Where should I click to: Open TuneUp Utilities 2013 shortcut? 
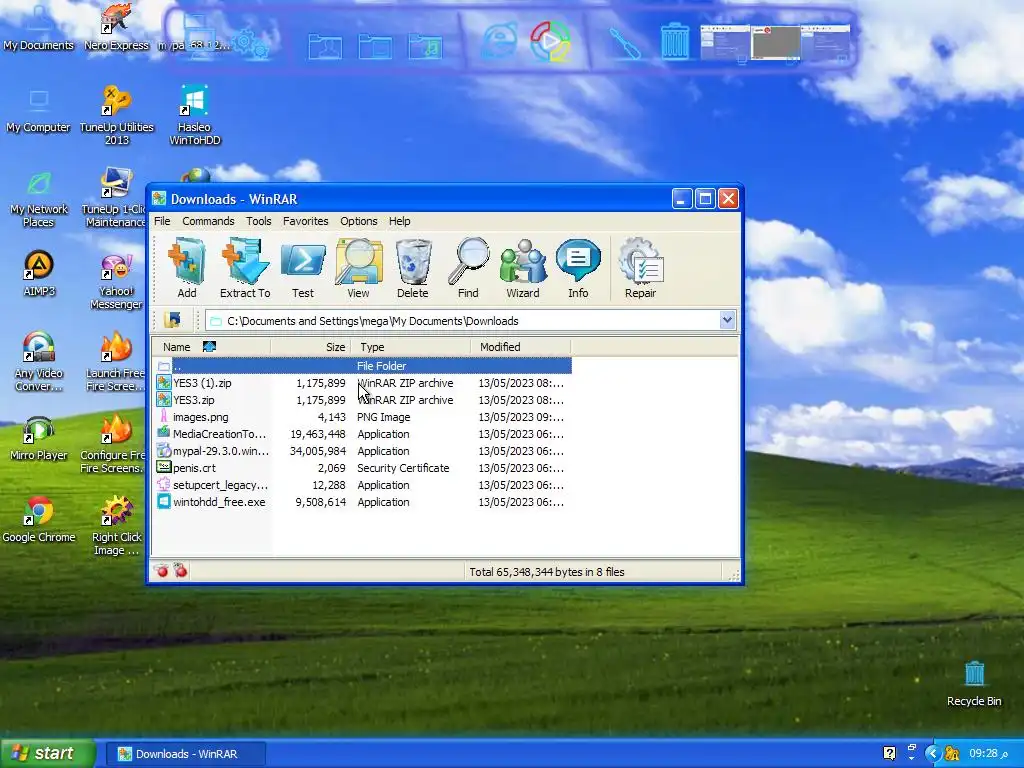(x=116, y=115)
